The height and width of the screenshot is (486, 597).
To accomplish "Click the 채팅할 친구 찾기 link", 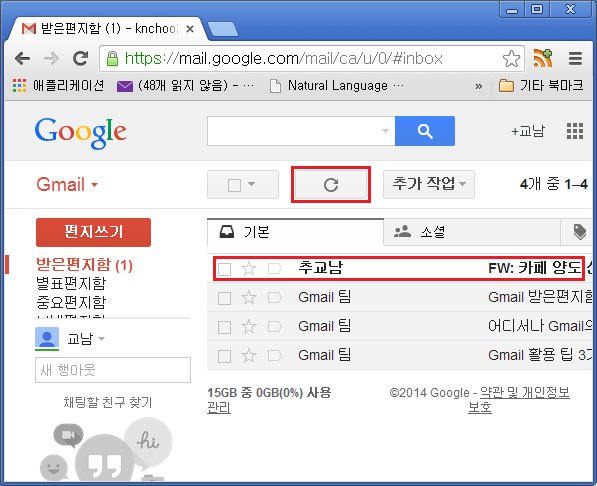I will pos(107,402).
